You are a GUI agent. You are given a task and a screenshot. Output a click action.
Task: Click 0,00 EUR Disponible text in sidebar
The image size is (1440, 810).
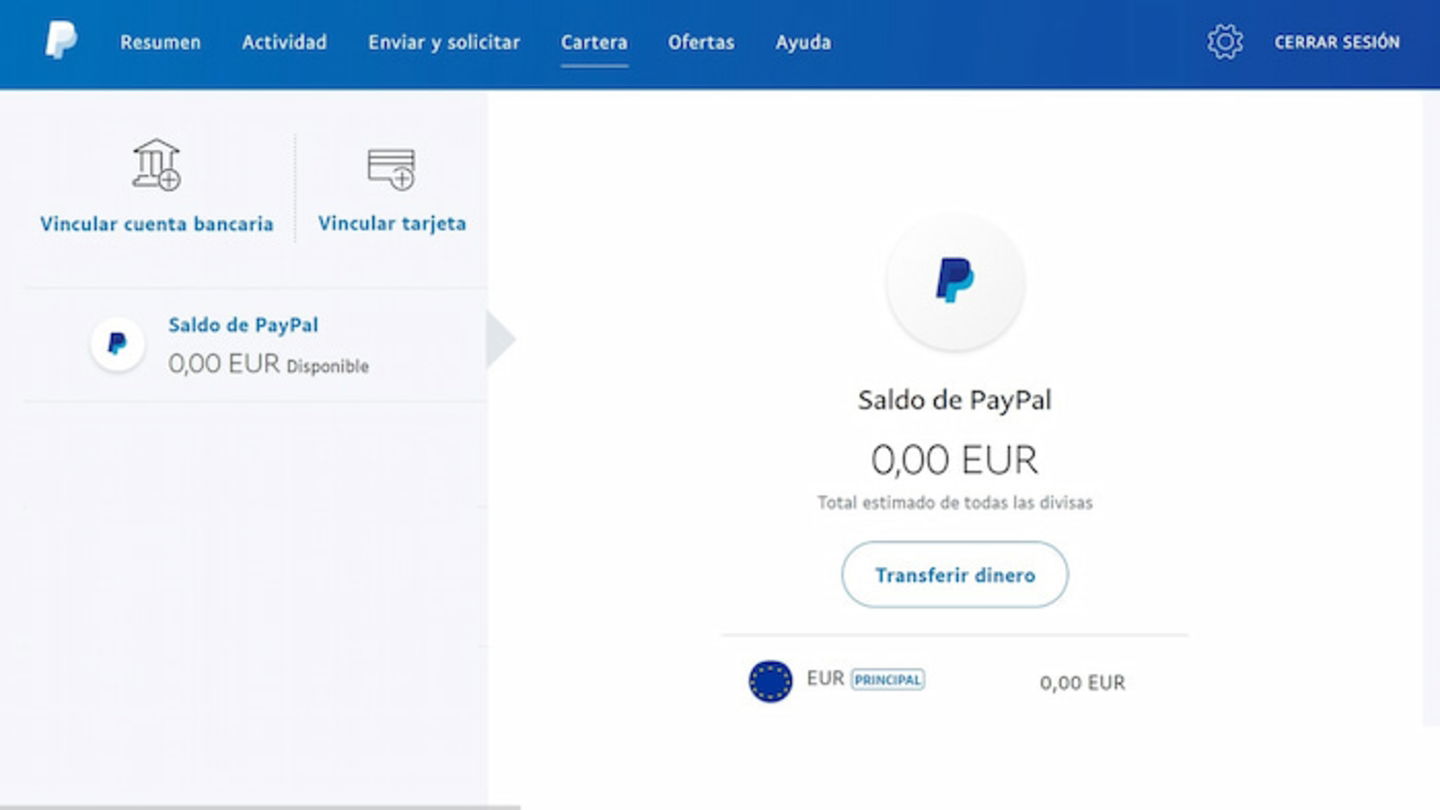tap(268, 365)
